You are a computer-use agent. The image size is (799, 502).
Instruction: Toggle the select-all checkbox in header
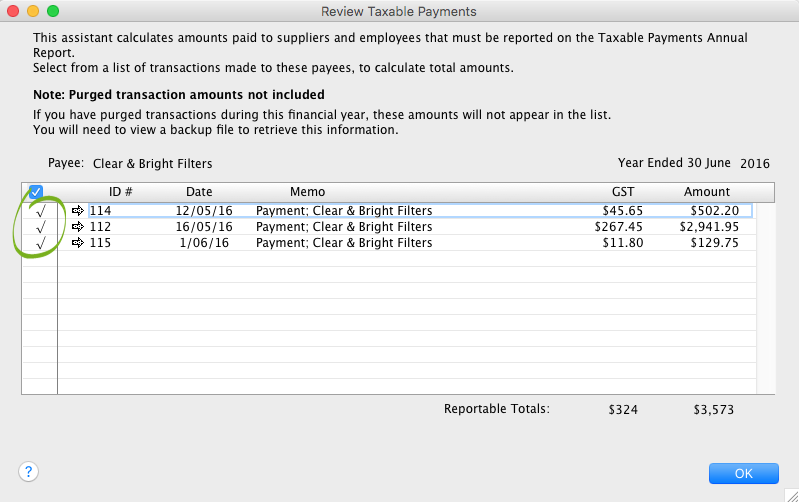36,192
